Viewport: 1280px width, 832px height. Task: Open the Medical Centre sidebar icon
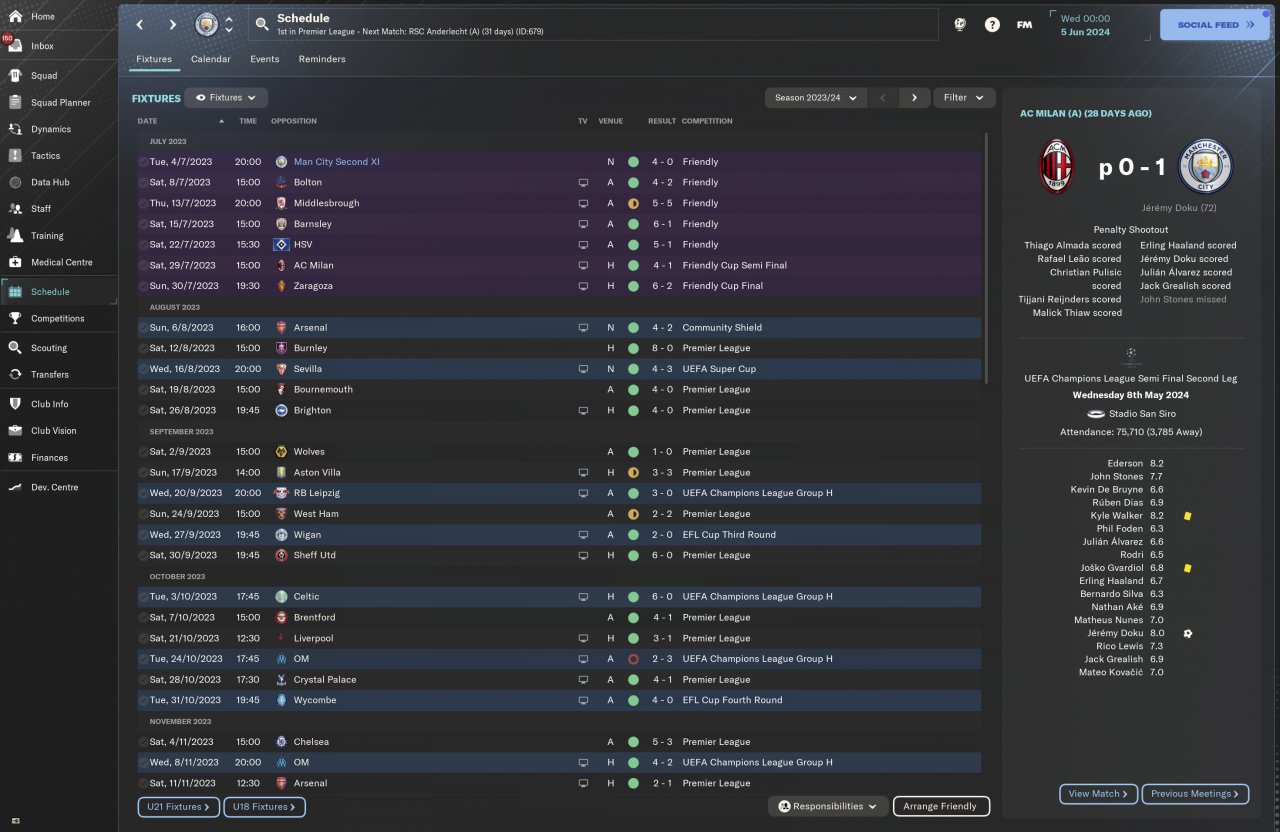click(x=15, y=262)
